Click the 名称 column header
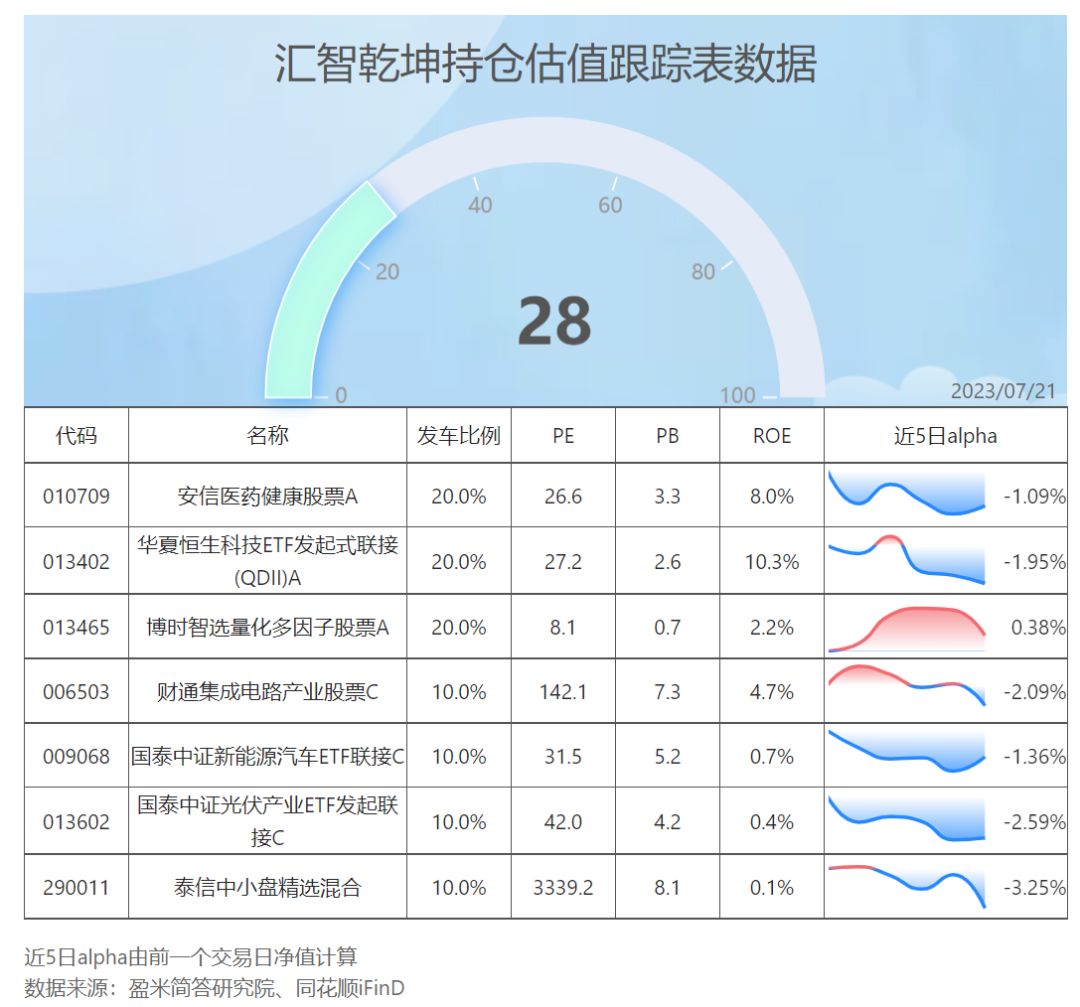 [267, 436]
